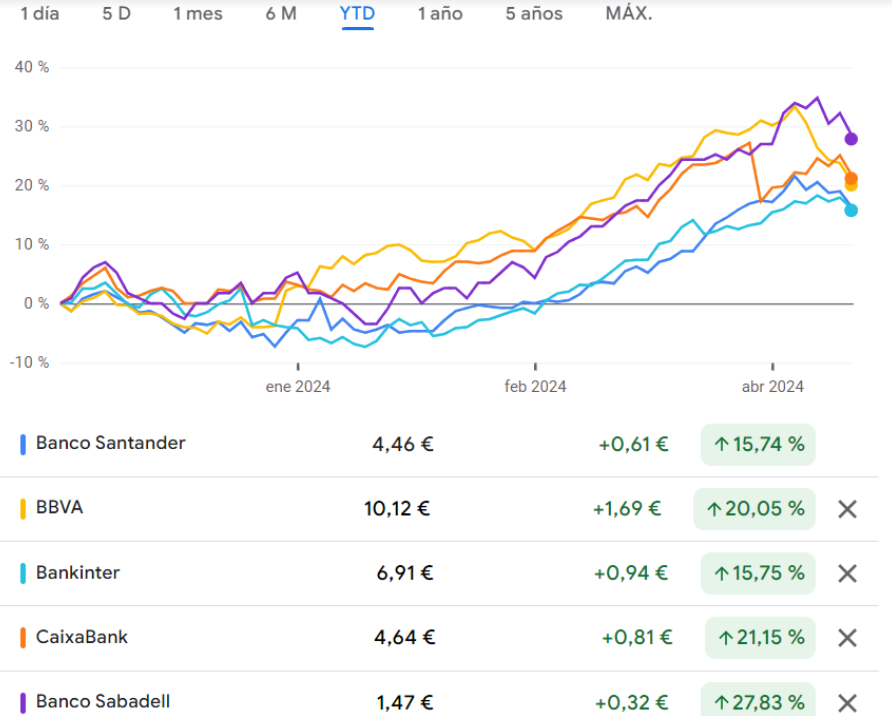
Task: Select the MÁX. time range
Action: click(629, 14)
